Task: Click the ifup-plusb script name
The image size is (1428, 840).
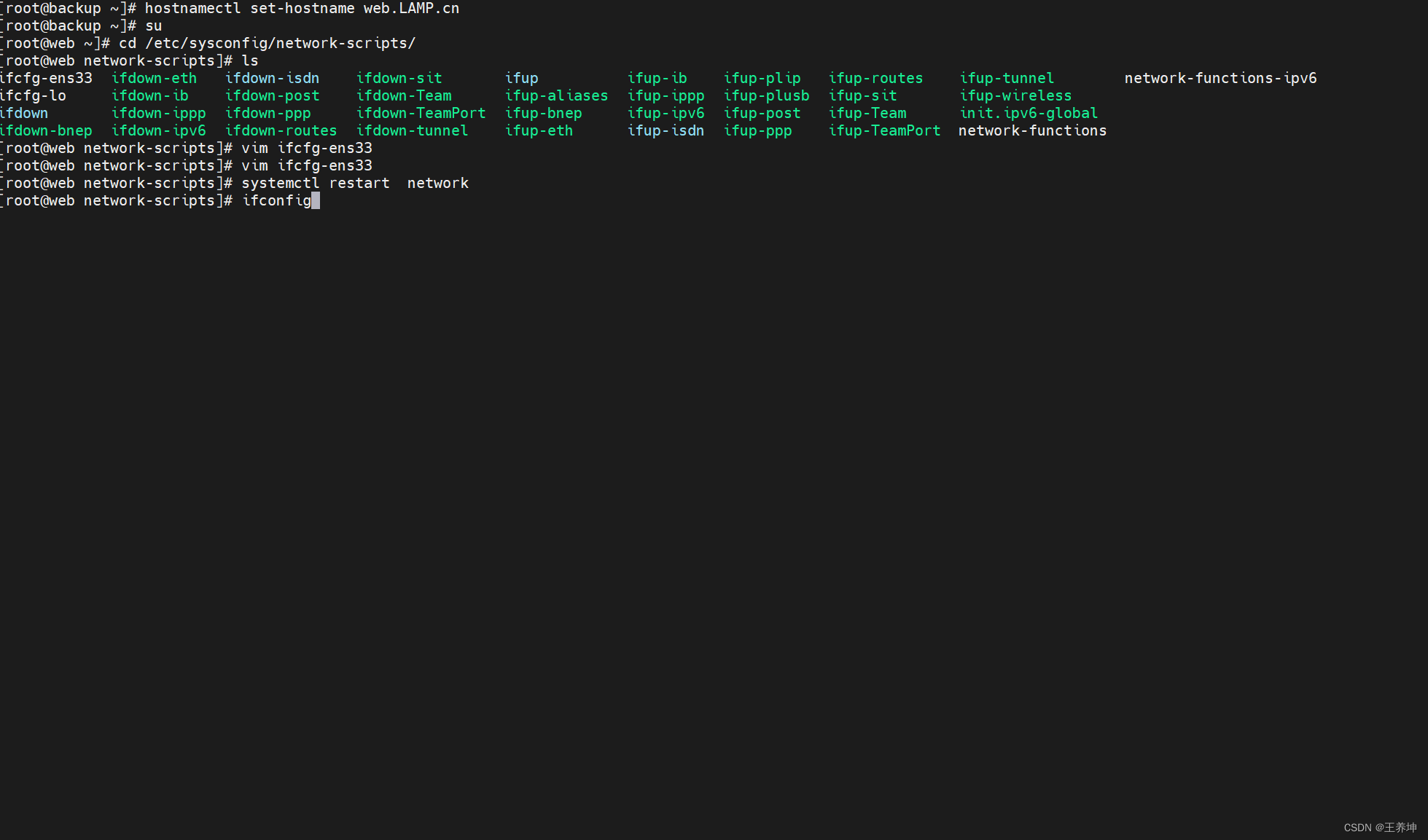Action: [766, 95]
